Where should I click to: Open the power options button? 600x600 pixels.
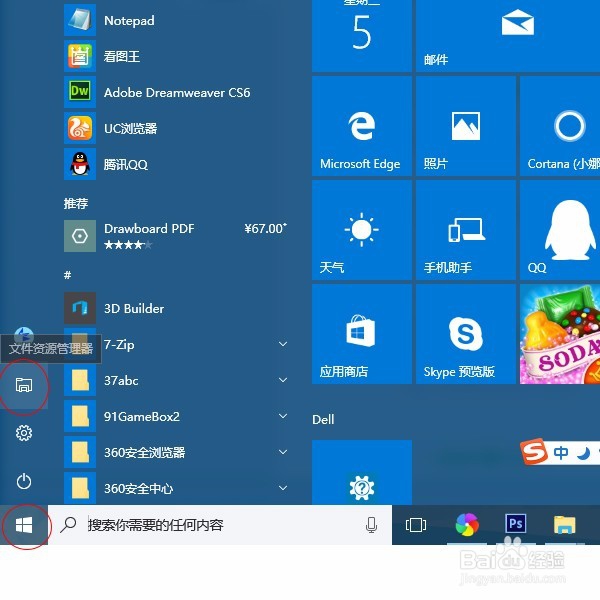coord(24,481)
